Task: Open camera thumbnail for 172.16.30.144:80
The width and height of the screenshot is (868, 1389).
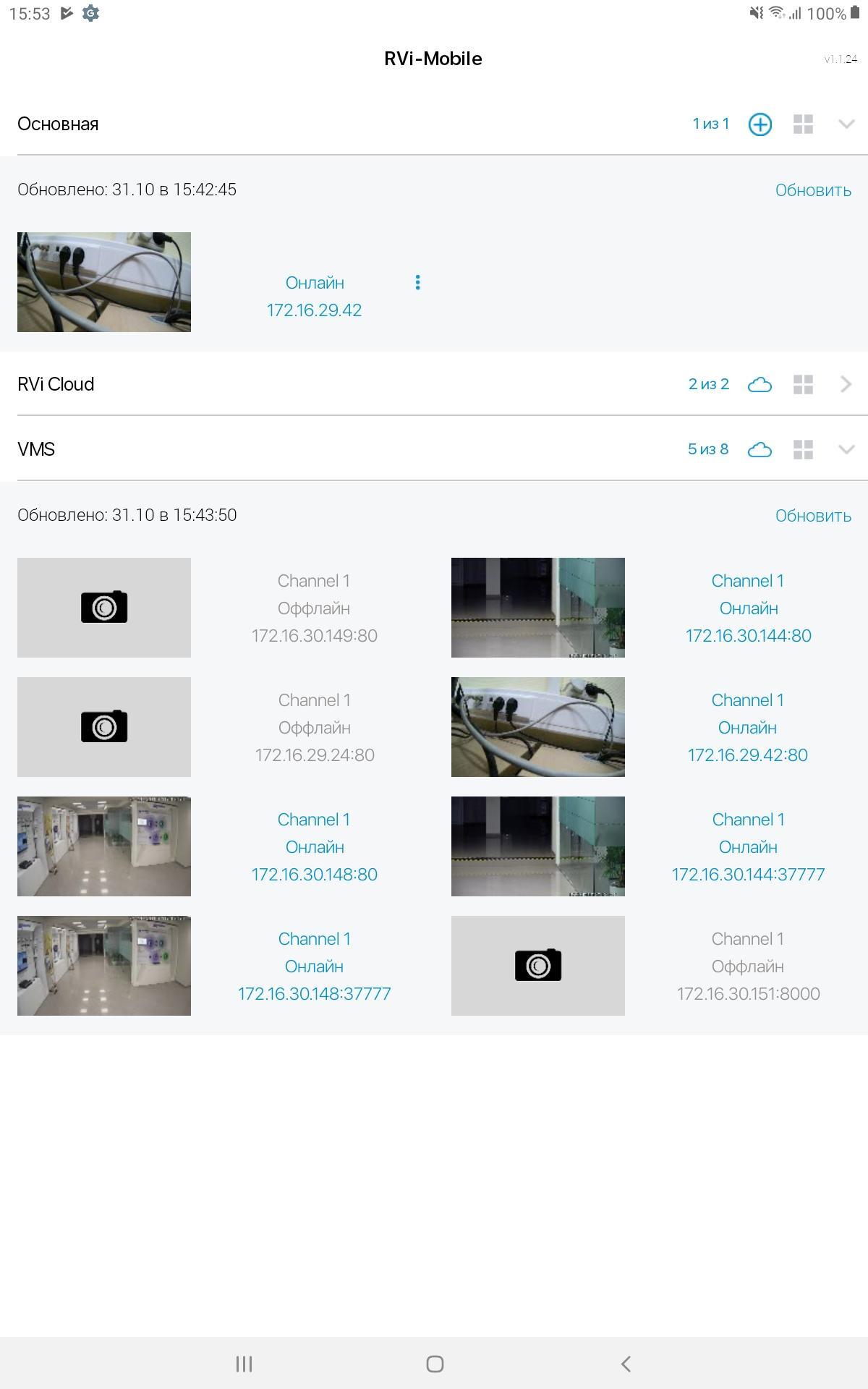Action: click(538, 608)
